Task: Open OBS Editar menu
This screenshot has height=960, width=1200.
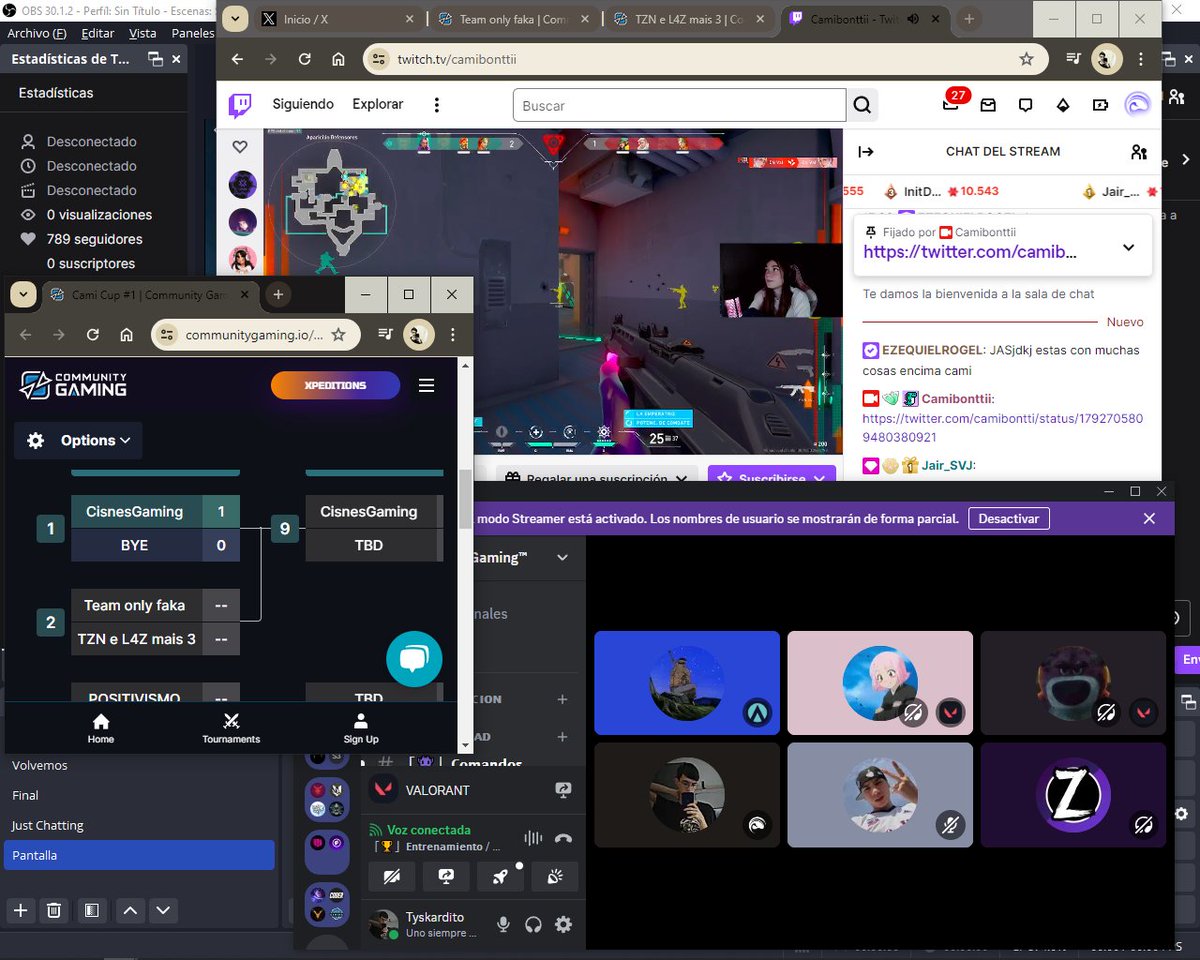Action: click(x=98, y=33)
